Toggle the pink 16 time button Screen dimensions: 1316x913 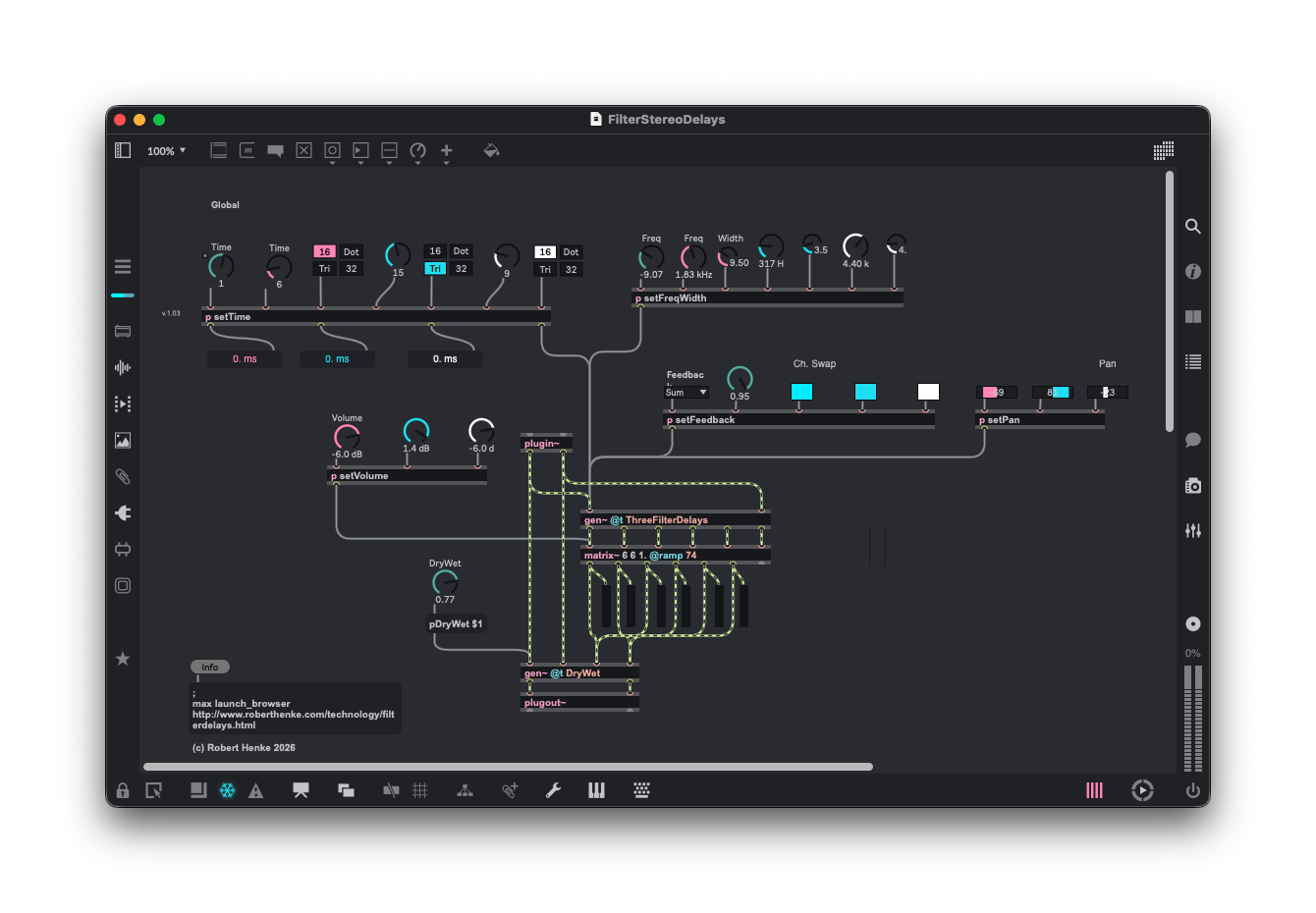[x=324, y=252]
